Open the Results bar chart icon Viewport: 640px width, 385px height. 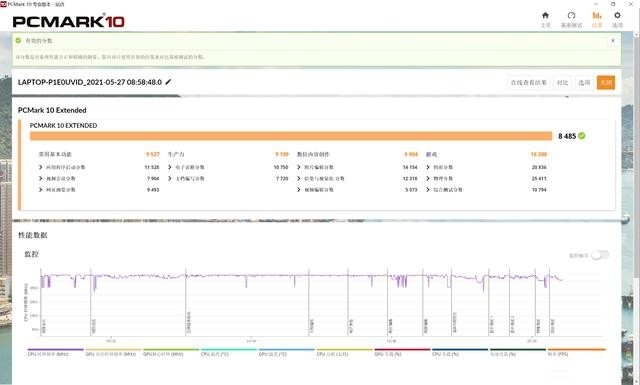(x=597, y=16)
